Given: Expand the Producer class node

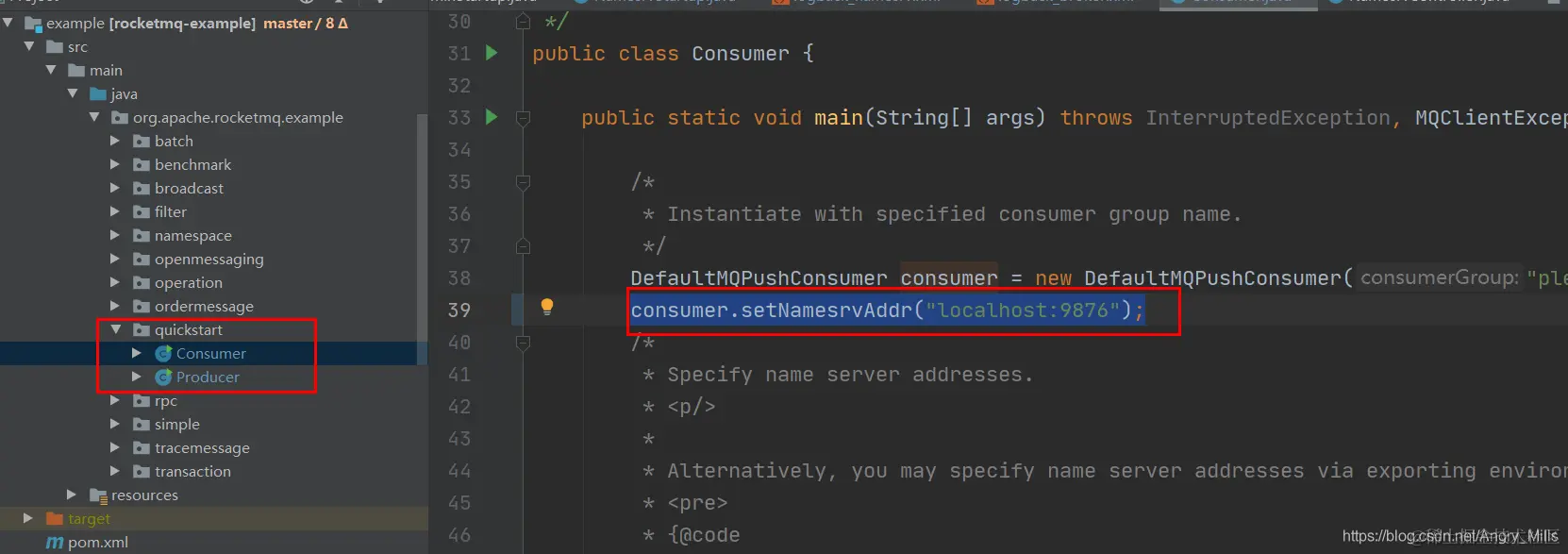Looking at the screenshot, I should click(137, 377).
